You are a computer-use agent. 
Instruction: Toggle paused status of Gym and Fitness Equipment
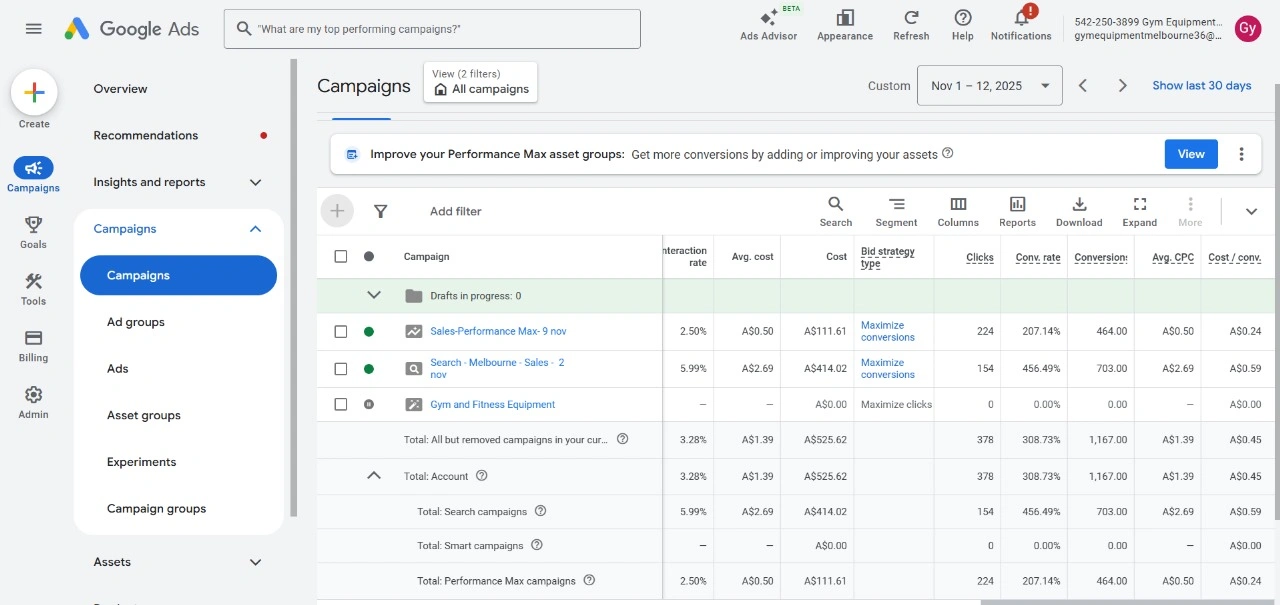(369, 405)
